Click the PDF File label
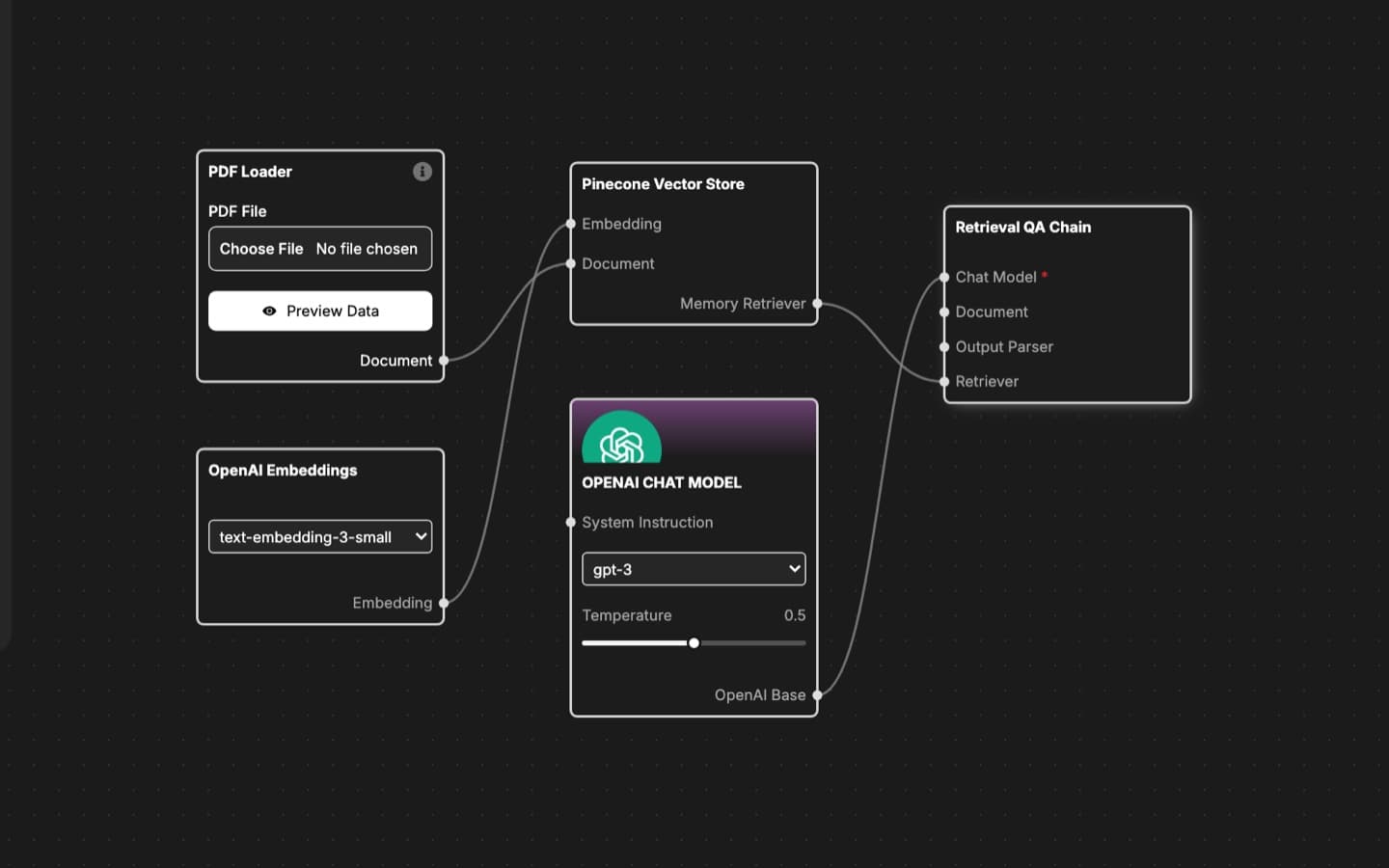Screen dimensions: 1389x868 (x=237, y=211)
